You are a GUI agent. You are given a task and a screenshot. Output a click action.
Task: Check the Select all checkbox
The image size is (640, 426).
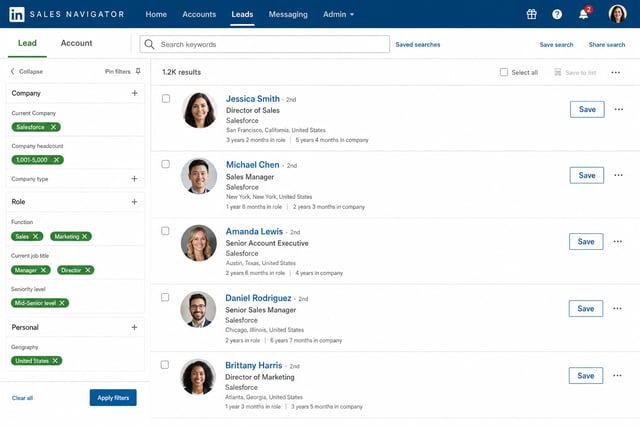coord(504,72)
